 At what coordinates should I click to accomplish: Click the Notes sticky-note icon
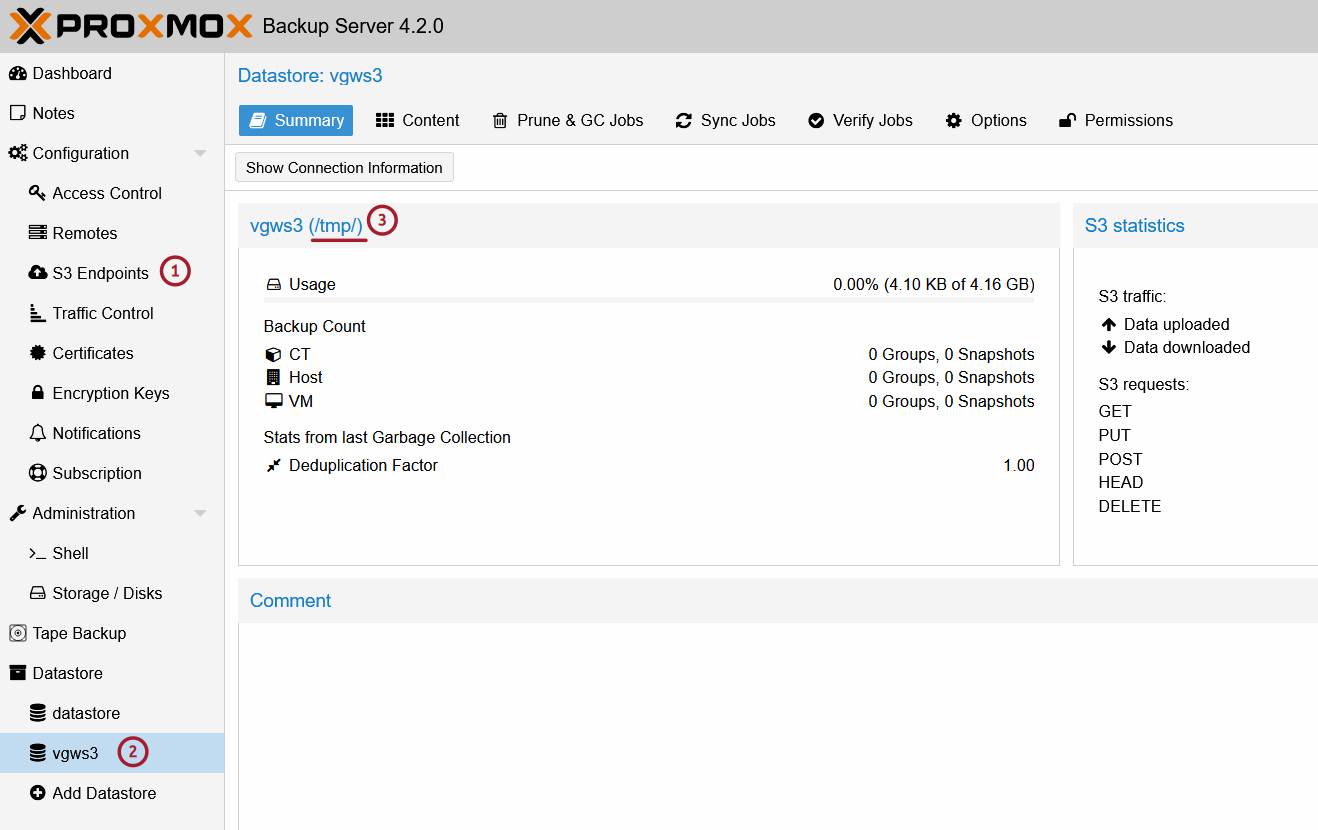coord(18,113)
